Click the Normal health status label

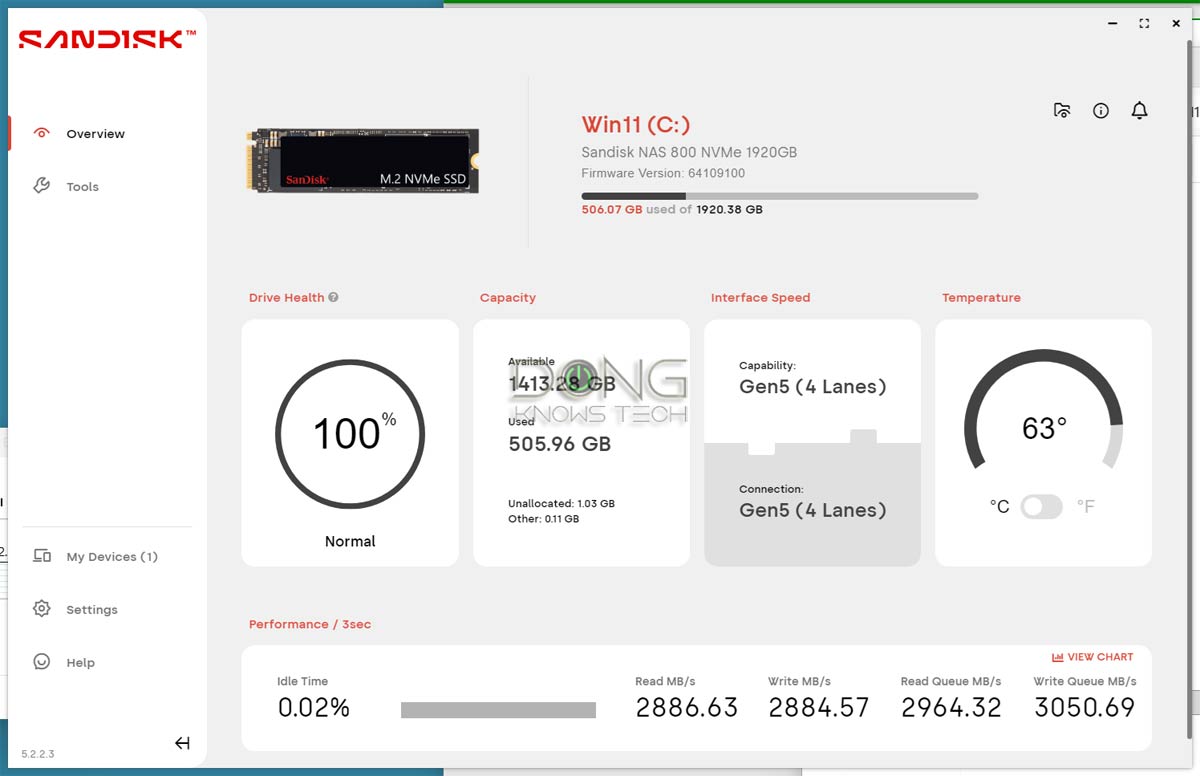[350, 541]
